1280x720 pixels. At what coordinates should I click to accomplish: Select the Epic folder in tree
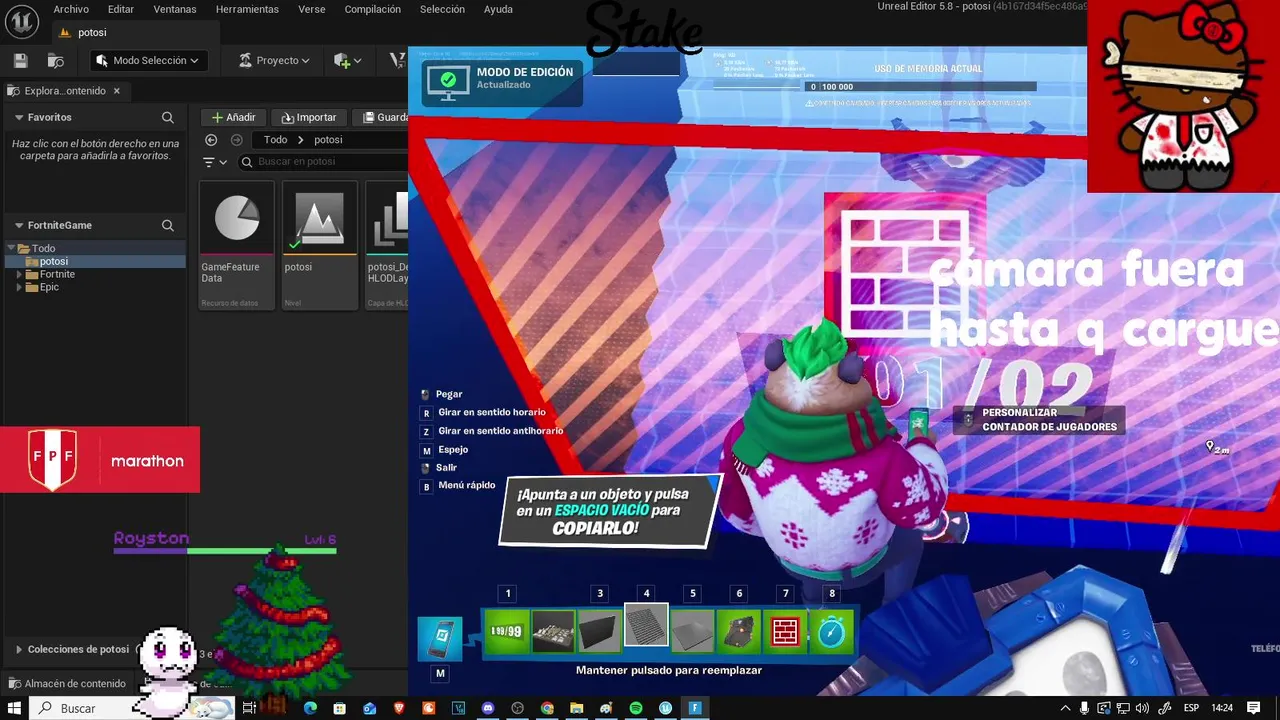(x=49, y=287)
